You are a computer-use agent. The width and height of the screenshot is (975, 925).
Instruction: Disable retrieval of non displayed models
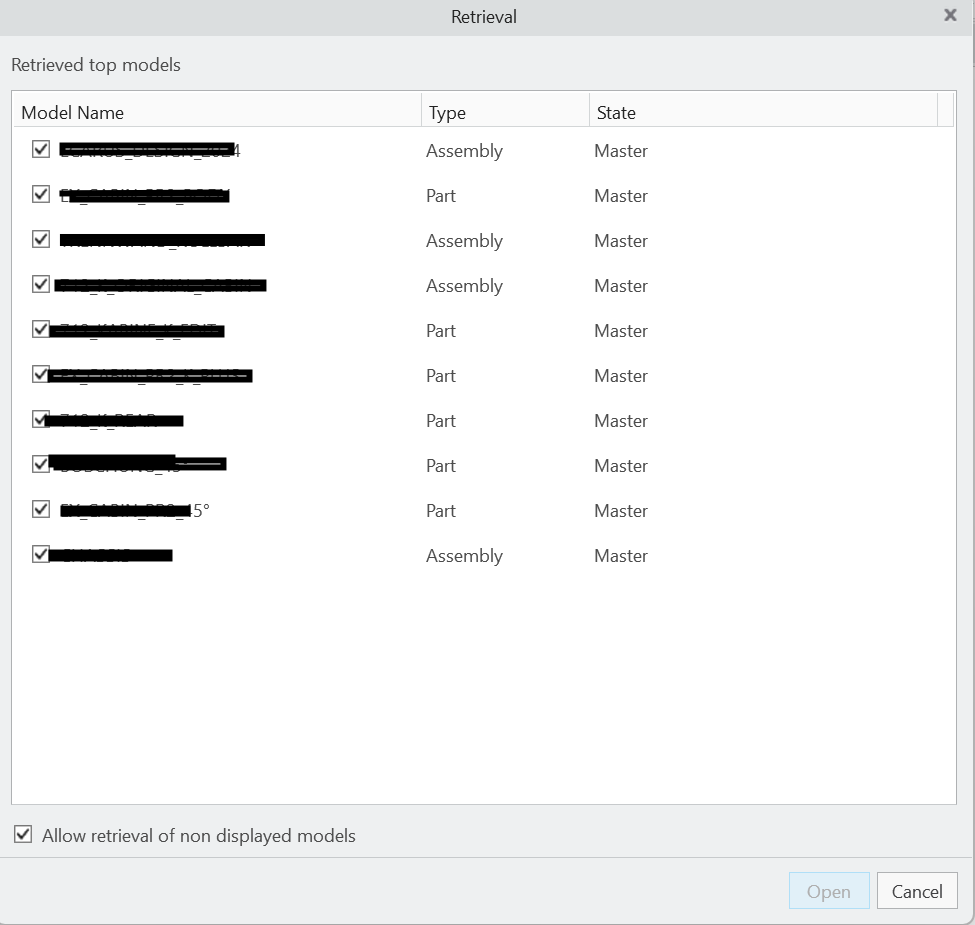pos(22,835)
